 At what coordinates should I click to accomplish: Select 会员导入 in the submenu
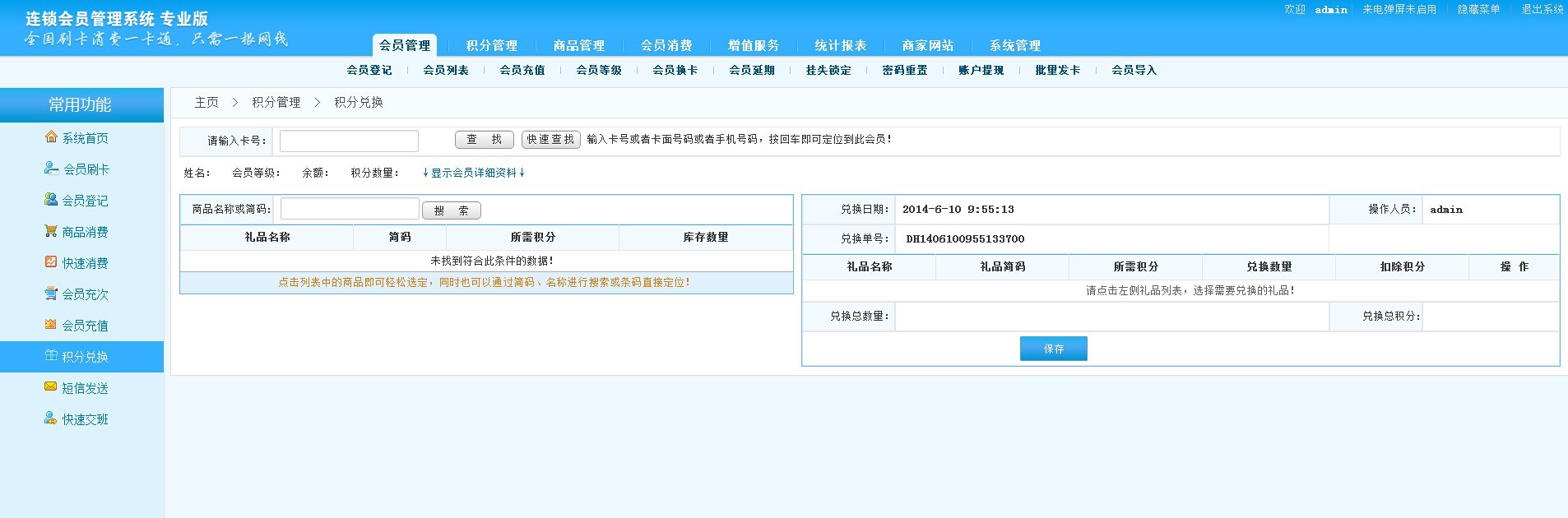[1134, 70]
